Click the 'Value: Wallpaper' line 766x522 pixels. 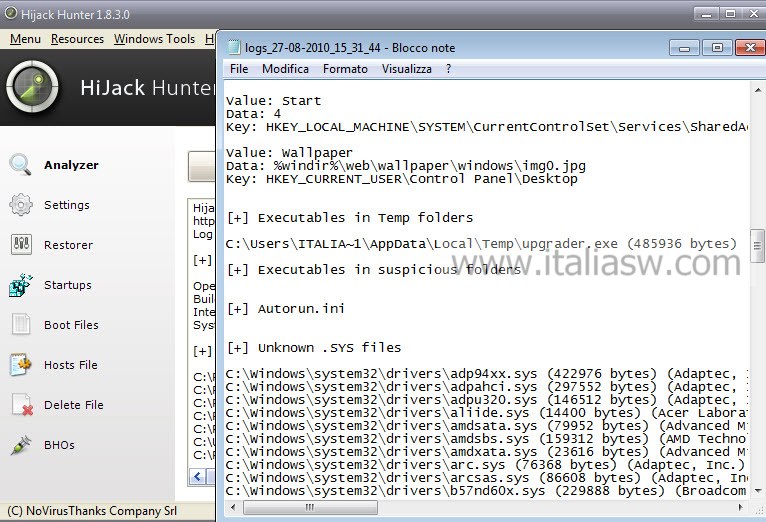tap(289, 153)
